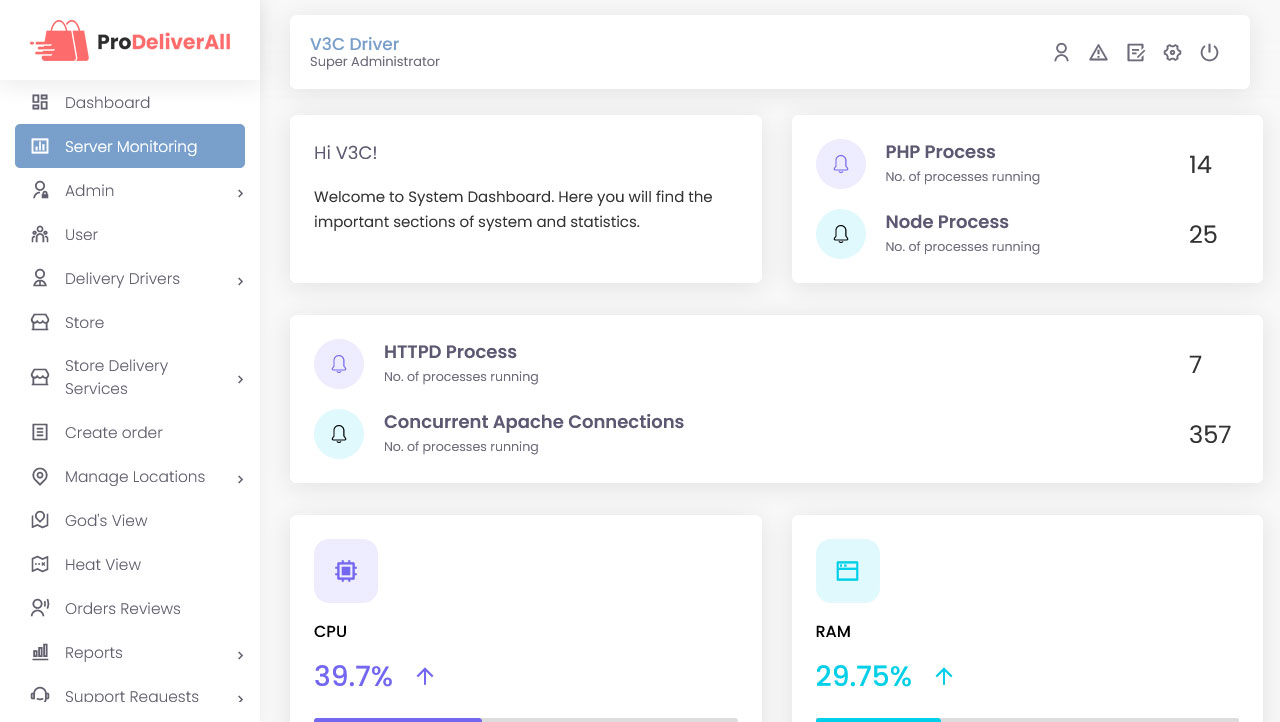Click the User group icon
This screenshot has height=722, width=1280.
(x=40, y=234)
